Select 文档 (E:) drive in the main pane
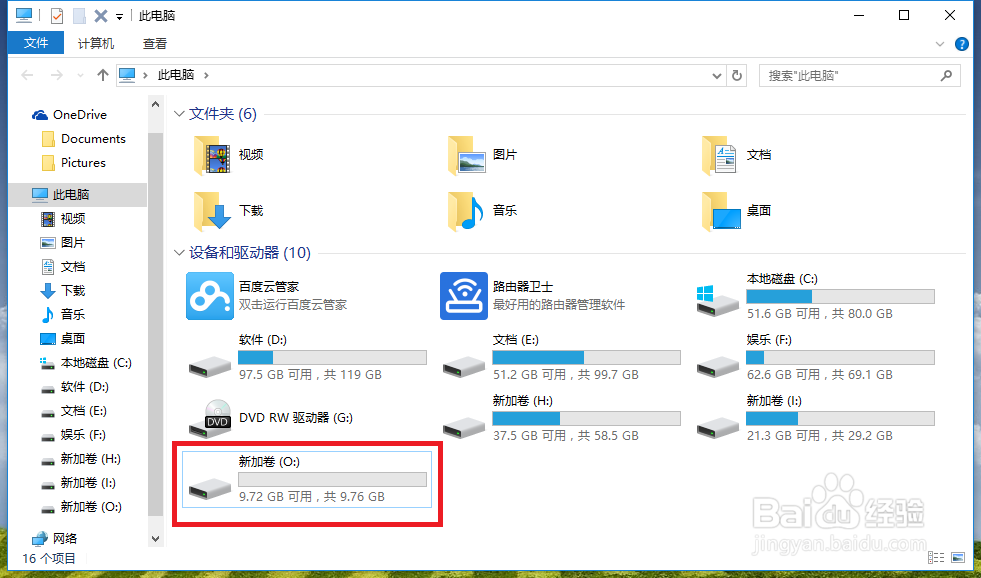981x578 pixels. coord(561,357)
